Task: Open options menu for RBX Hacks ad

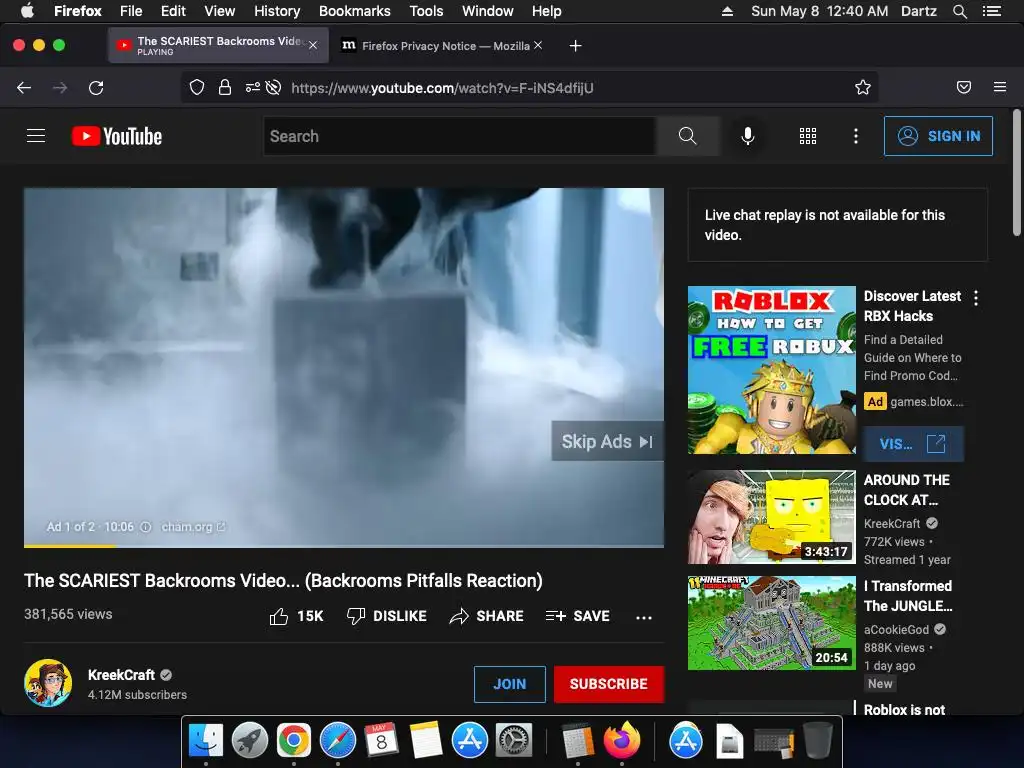Action: (x=976, y=298)
